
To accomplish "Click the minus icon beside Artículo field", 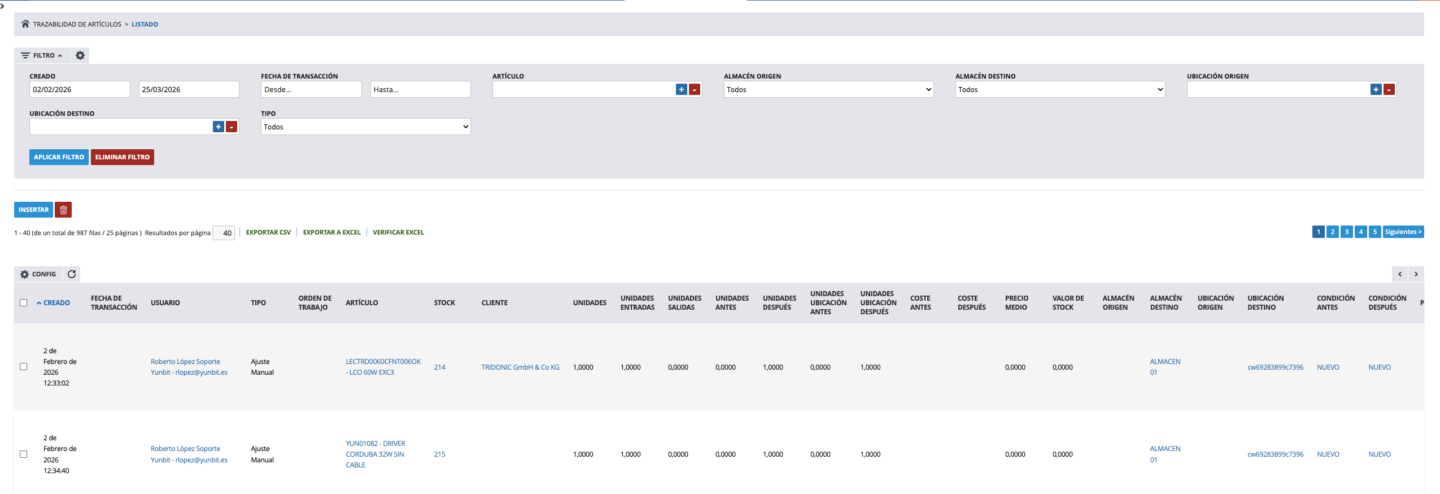I will click(x=695, y=89).
